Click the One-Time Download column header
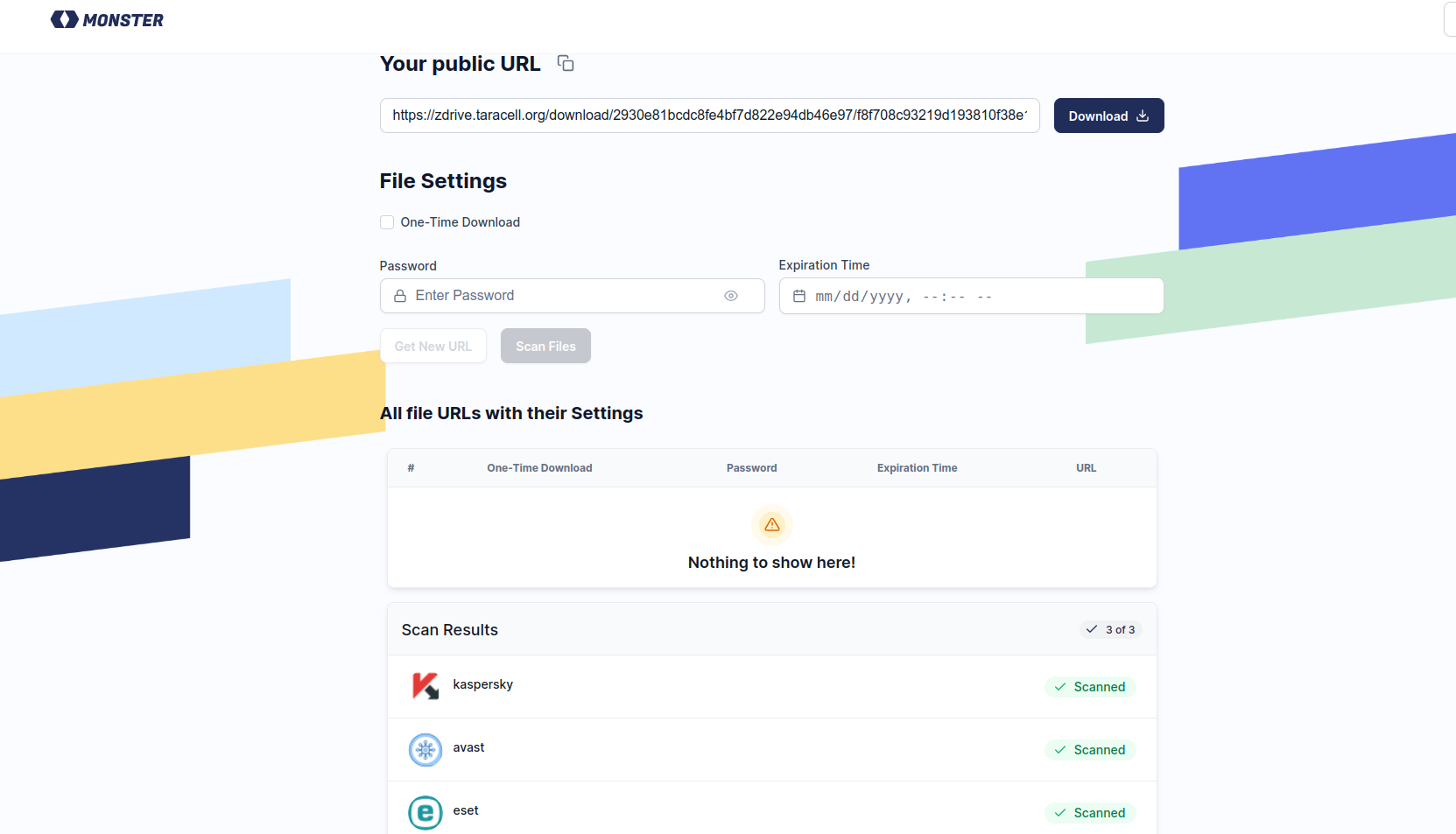1456x834 pixels. pyautogui.click(x=539, y=468)
